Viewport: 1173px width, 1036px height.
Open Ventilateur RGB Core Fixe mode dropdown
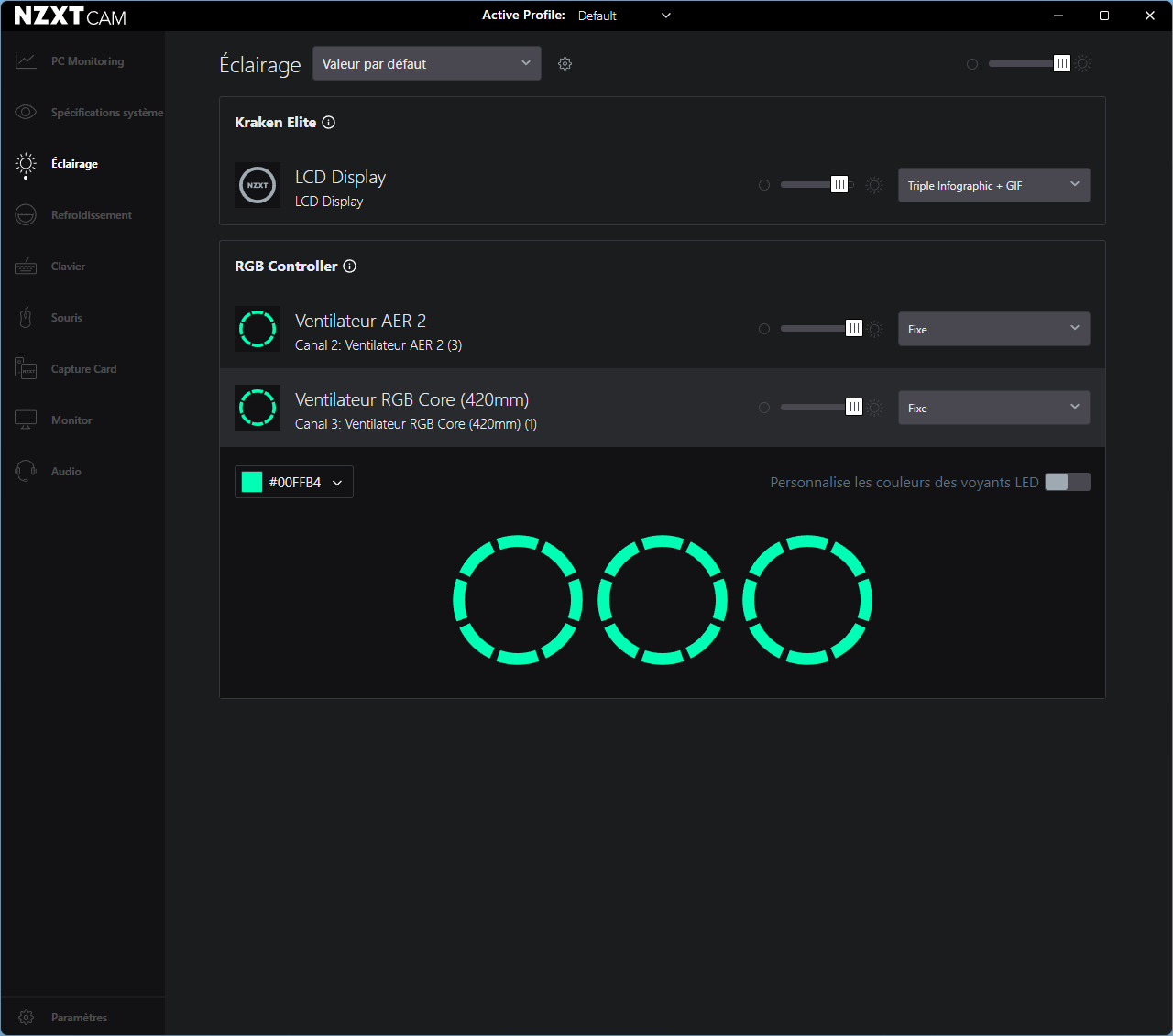994,408
